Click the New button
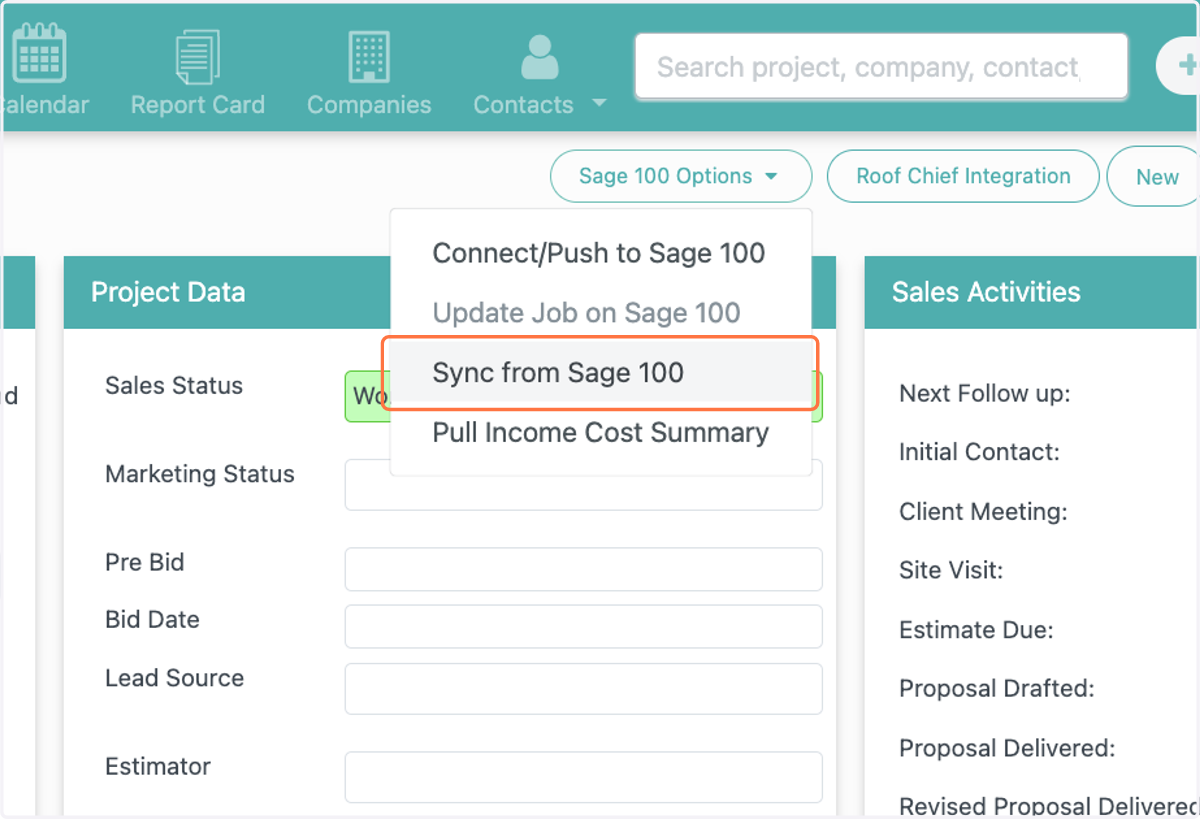Screen dimensions: 1200x819 click(1154, 177)
